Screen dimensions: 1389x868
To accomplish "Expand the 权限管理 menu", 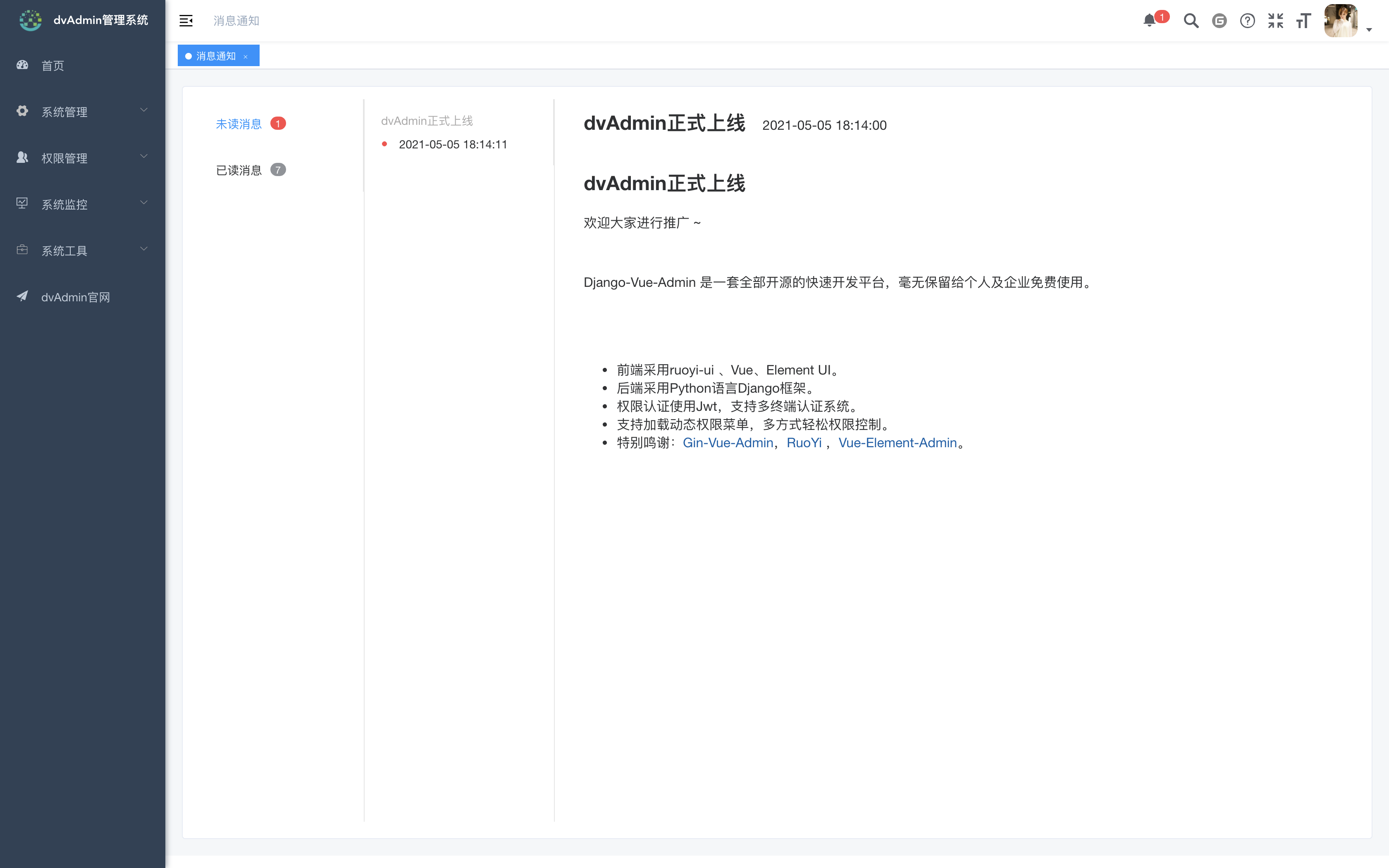I will pyautogui.click(x=65, y=158).
